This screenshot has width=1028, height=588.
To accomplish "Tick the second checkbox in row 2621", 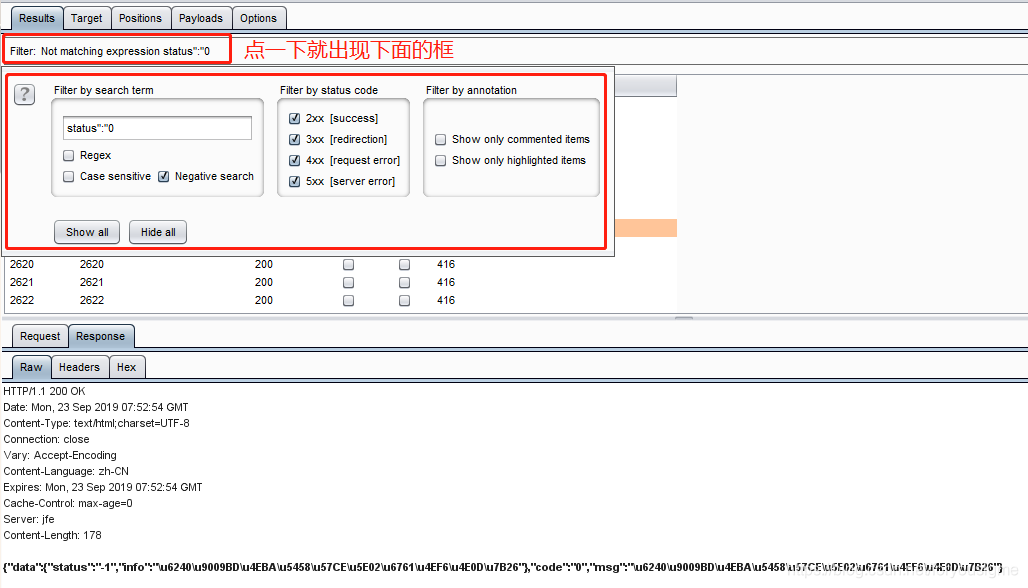I will point(405,283).
